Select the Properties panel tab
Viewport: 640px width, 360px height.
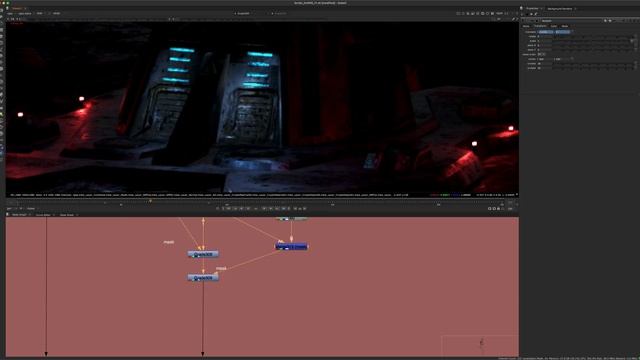[532, 8]
